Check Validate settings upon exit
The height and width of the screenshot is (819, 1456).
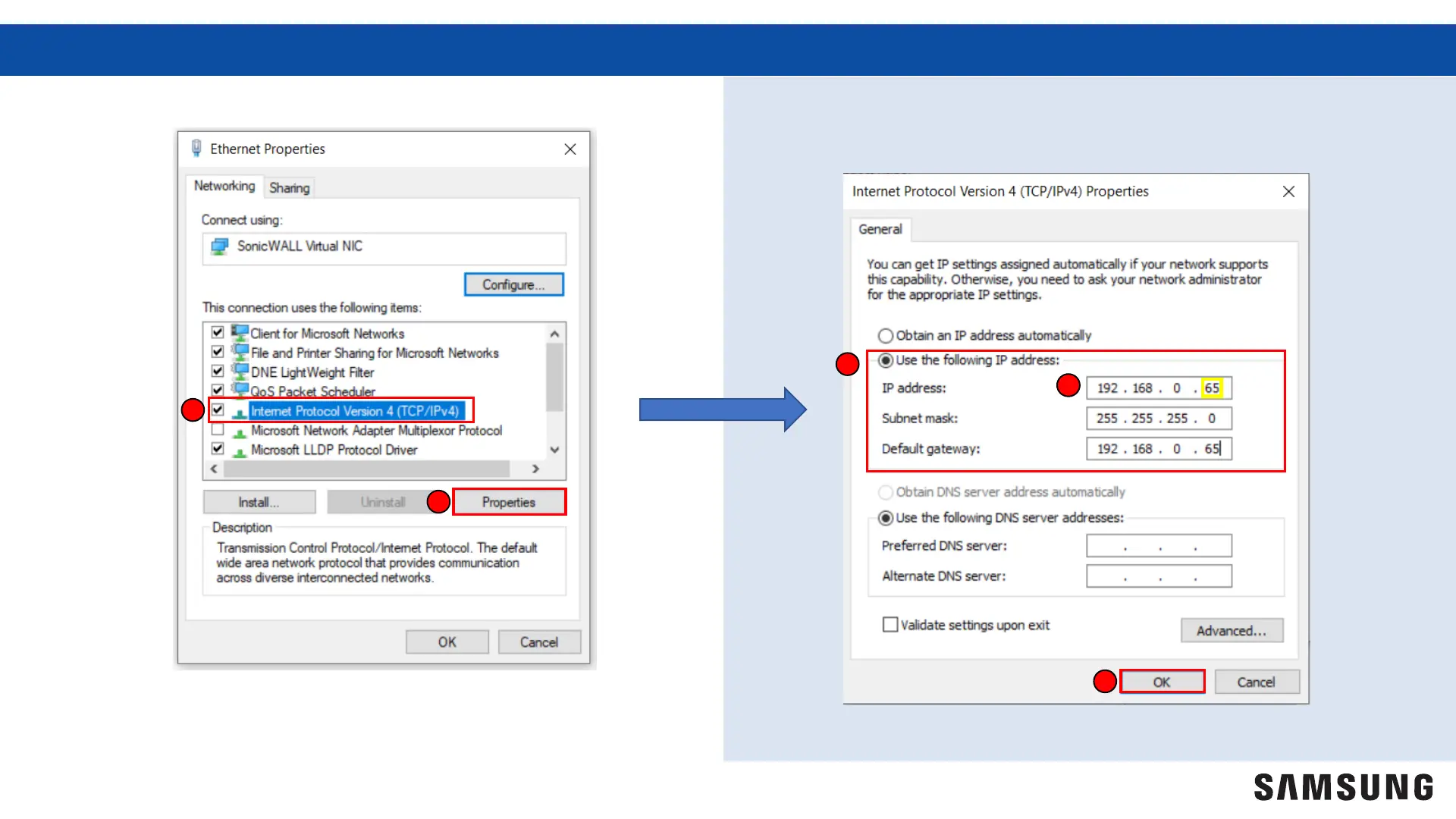[890, 625]
